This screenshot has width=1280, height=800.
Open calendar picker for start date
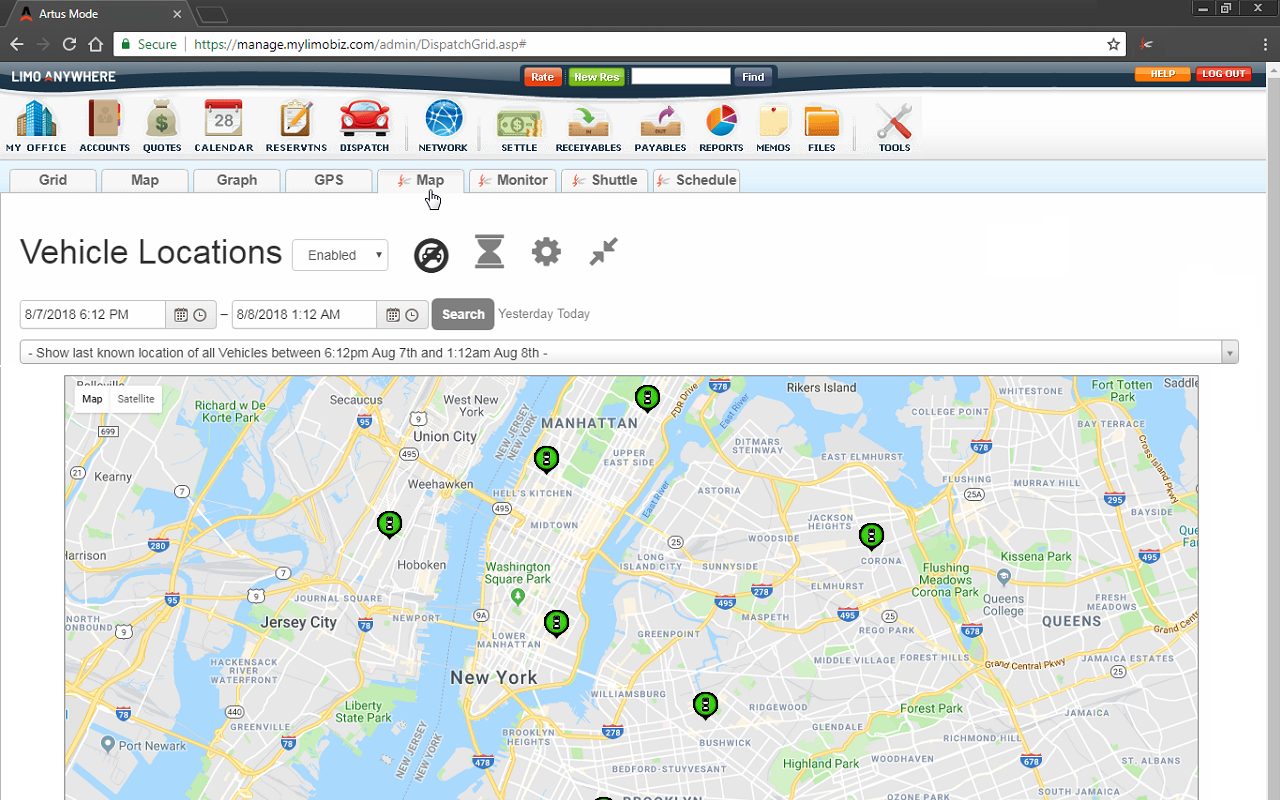coord(181,315)
